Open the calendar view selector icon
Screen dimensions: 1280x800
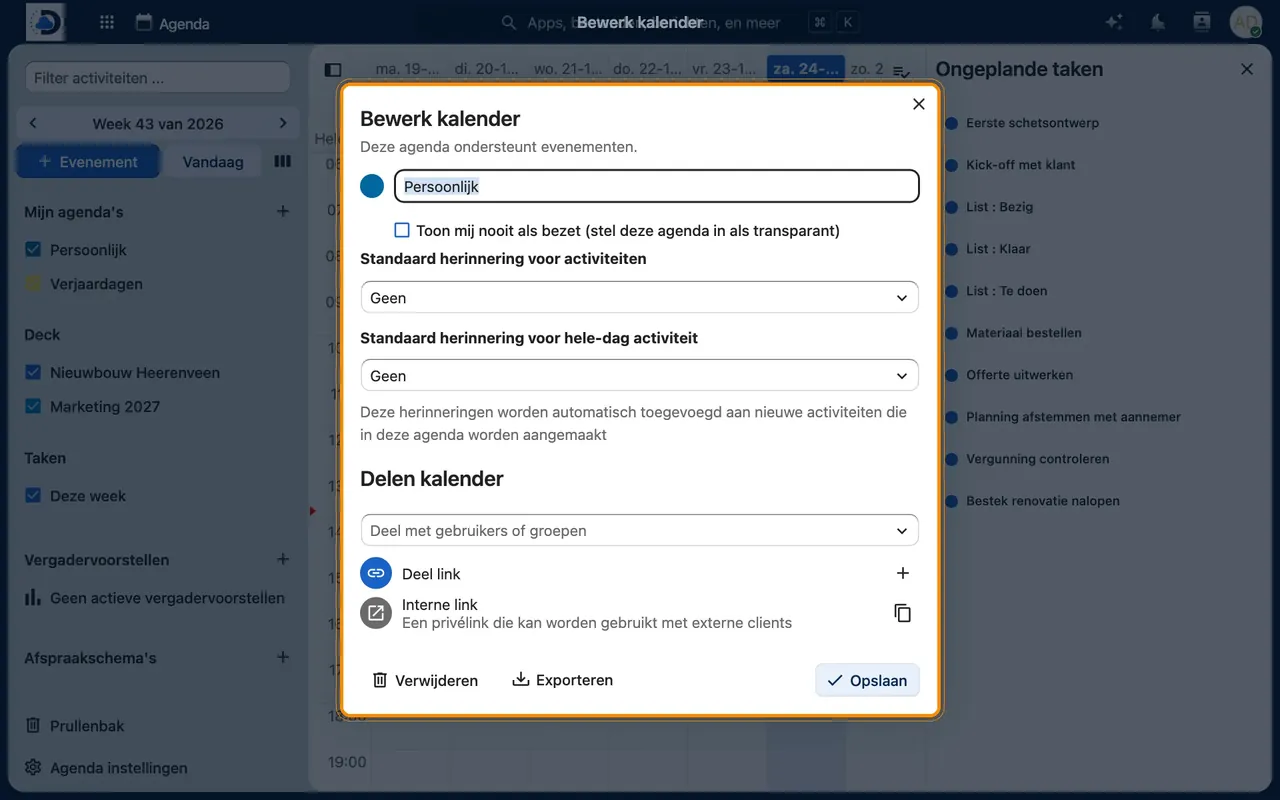pyautogui.click(x=283, y=161)
